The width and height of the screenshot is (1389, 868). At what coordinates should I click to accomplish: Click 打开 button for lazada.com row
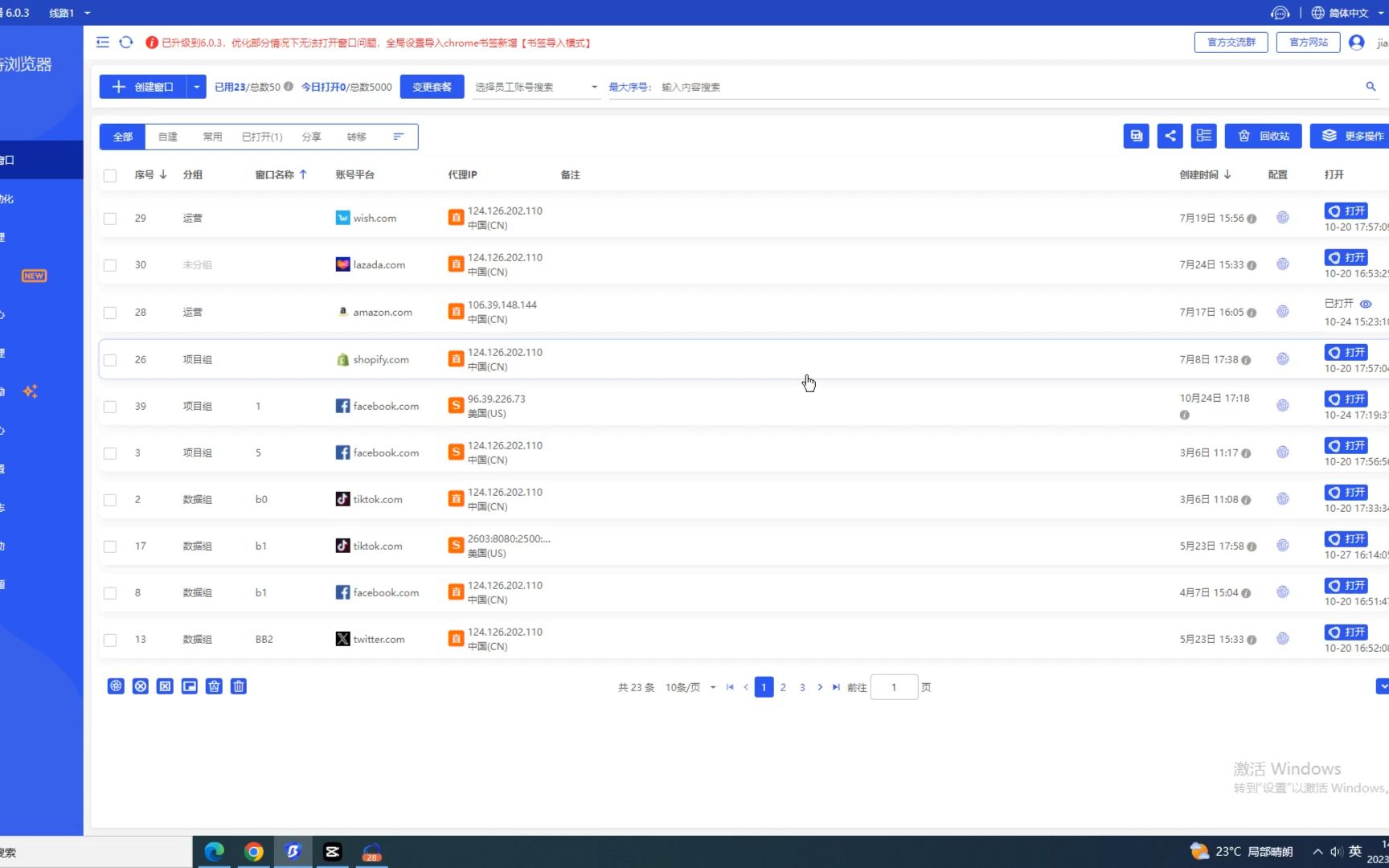(1346, 257)
